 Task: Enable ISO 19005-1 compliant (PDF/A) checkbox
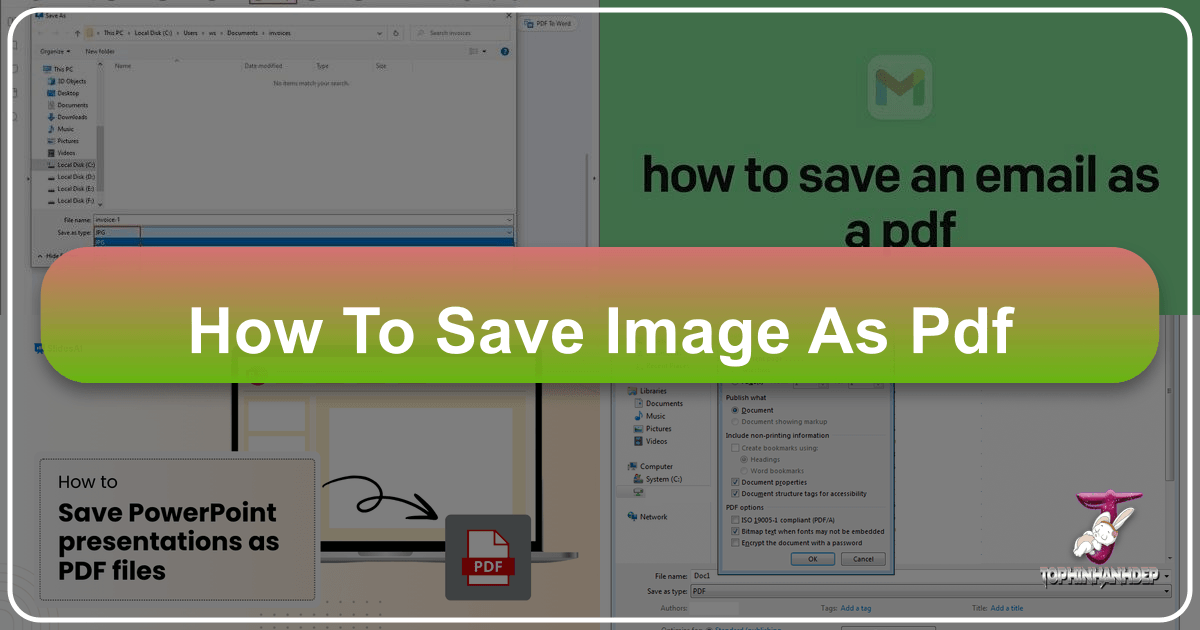click(x=735, y=520)
